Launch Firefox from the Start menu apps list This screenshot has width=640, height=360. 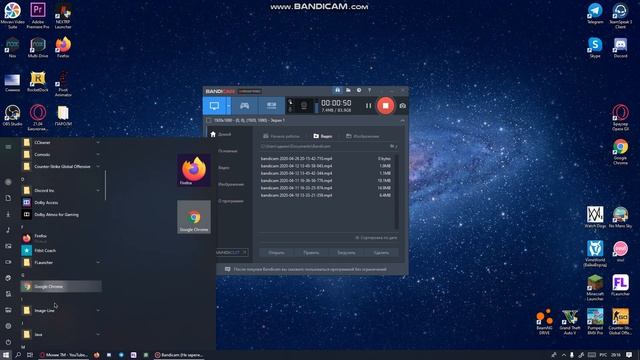click(61, 238)
